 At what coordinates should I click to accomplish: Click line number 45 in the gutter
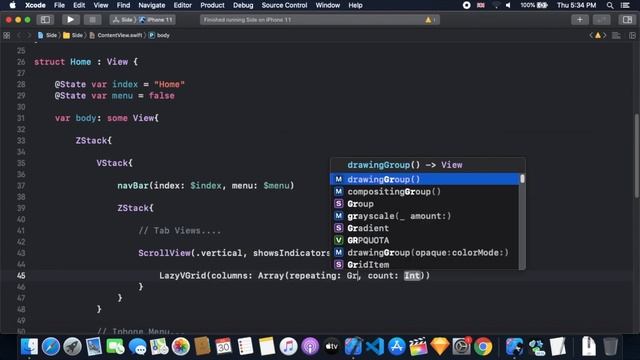click(21, 276)
